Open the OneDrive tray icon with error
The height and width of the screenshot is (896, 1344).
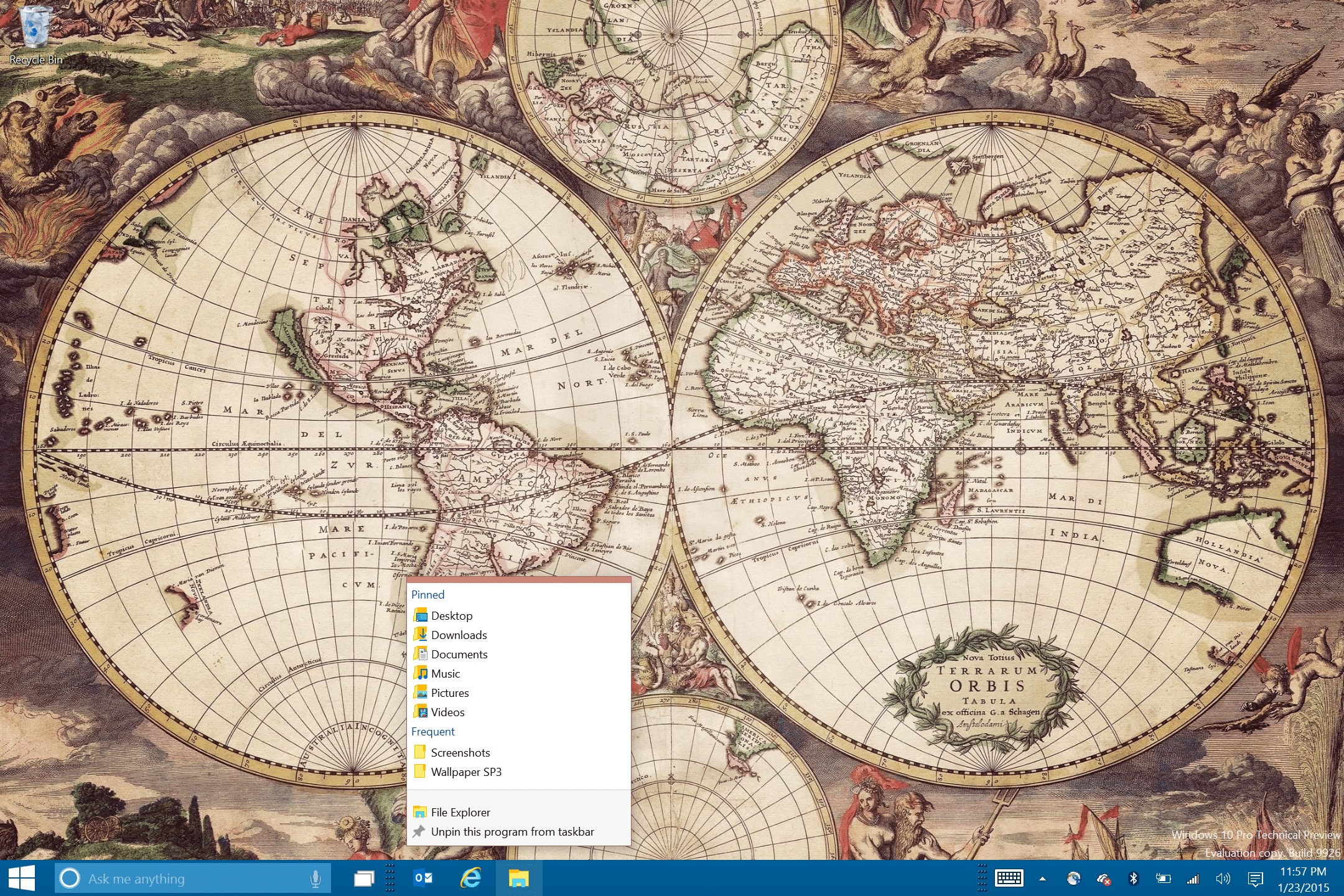[x=1104, y=879]
